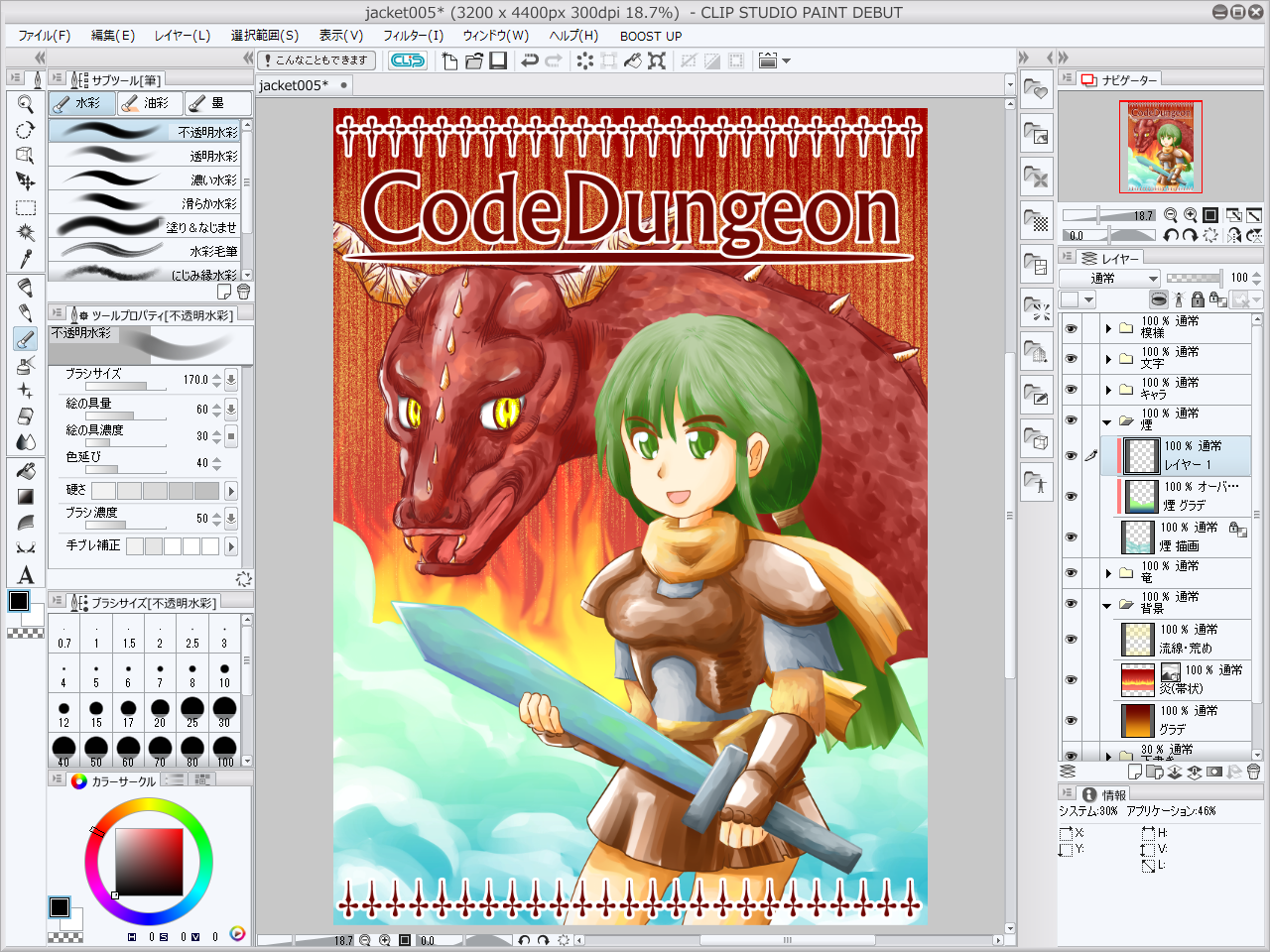Expand the キャラ layer folder
1270x952 pixels.
click(x=1108, y=390)
